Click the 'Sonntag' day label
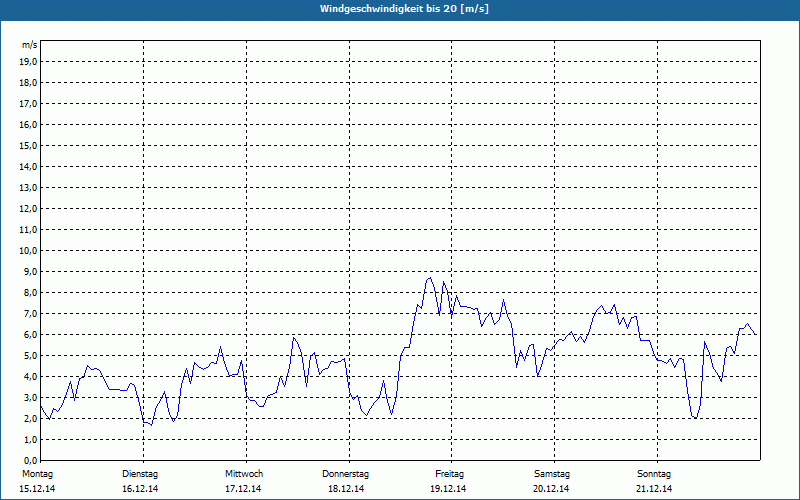This screenshot has width=800, height=500. coord(654,474)
